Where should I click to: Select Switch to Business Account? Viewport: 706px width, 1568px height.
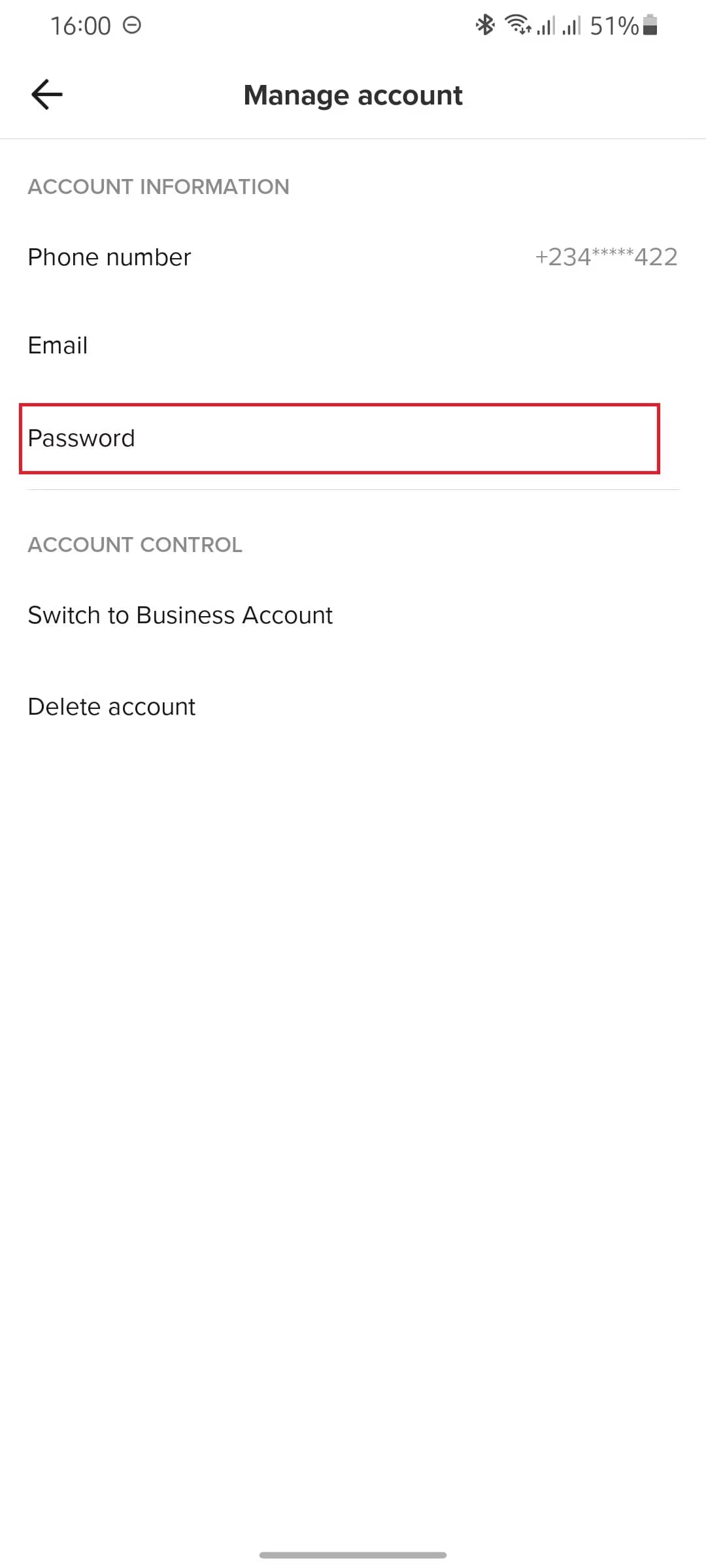click(x=353, y=615)
